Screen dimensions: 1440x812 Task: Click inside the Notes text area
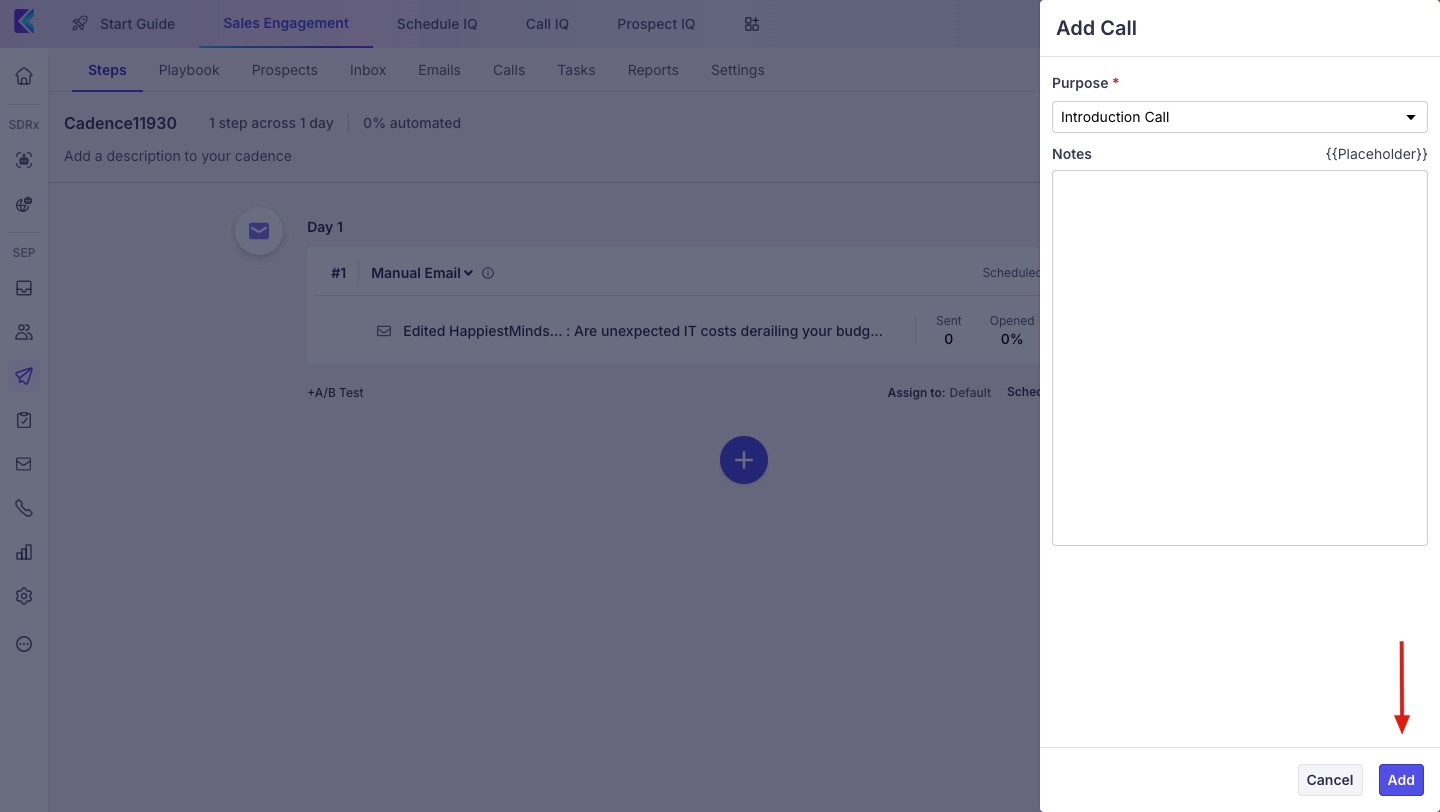point(1240,358)
